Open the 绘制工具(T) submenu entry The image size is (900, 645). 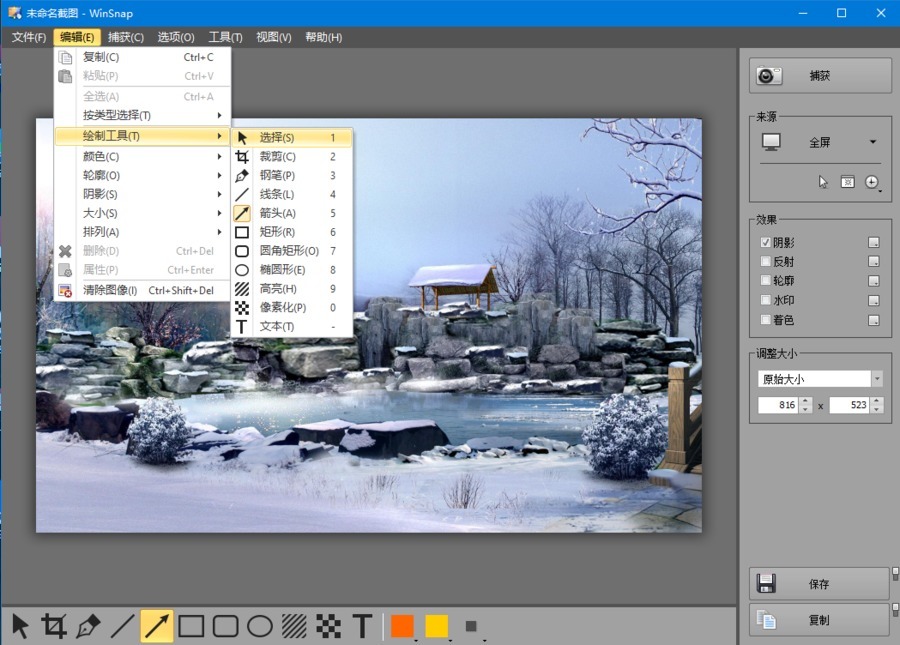(x=143, y=136)
